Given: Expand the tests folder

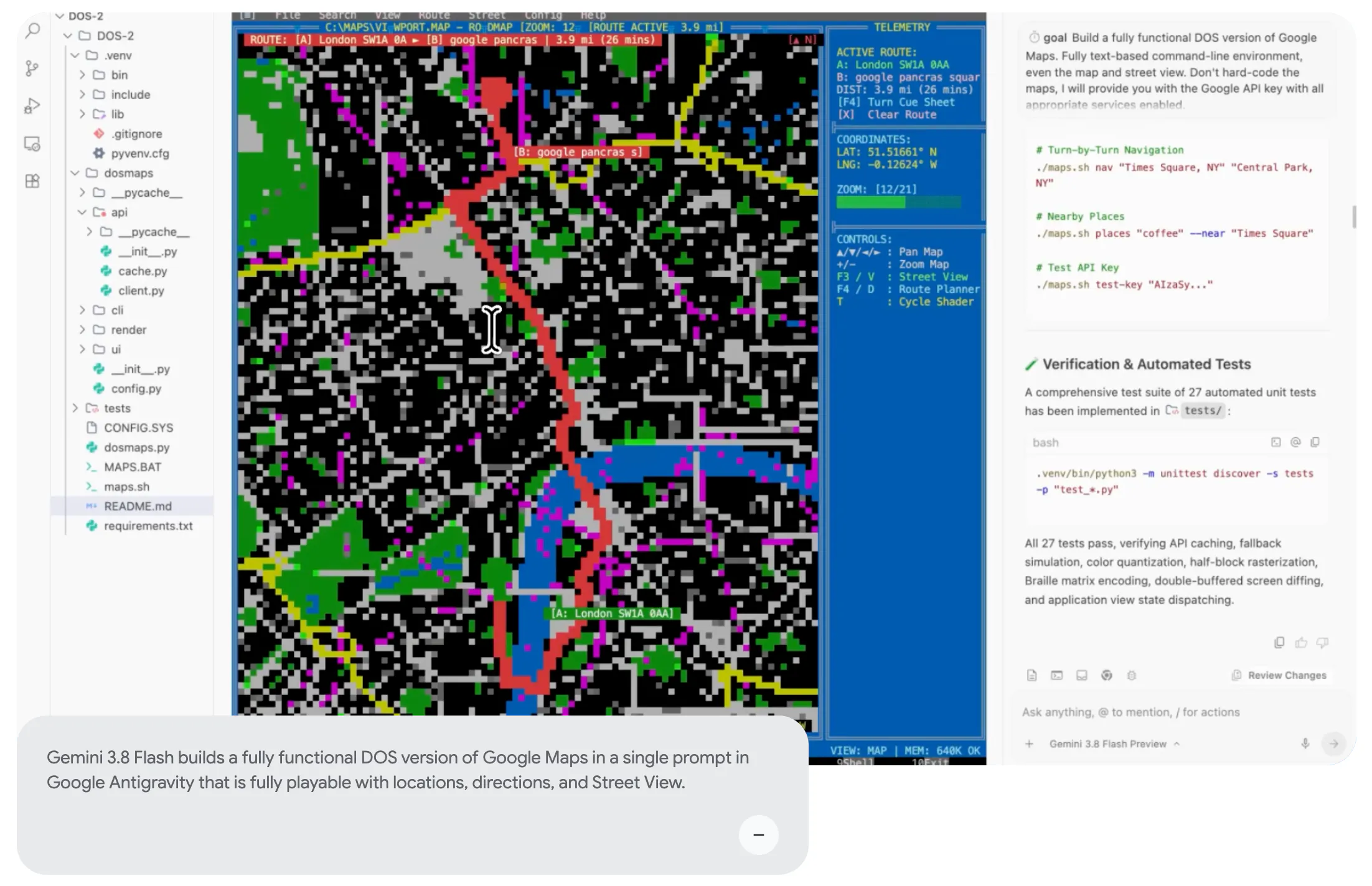Looking at the screenshot, I should tap(75, 408).
